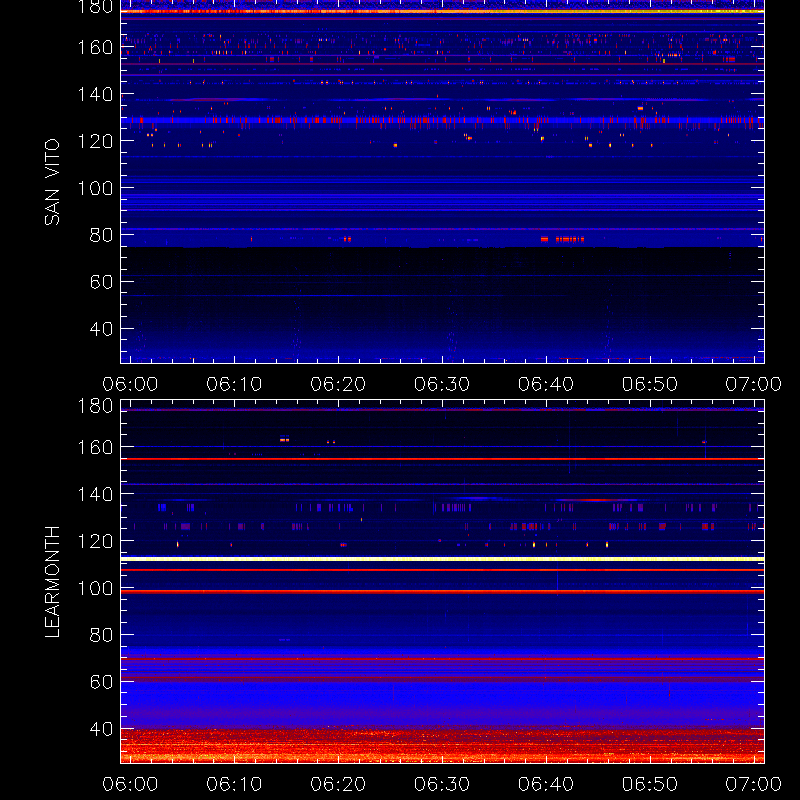Screen dimensions: 800x800
Task: Select 06:10 under the Learmonth plot
Action: click(234, 784)
